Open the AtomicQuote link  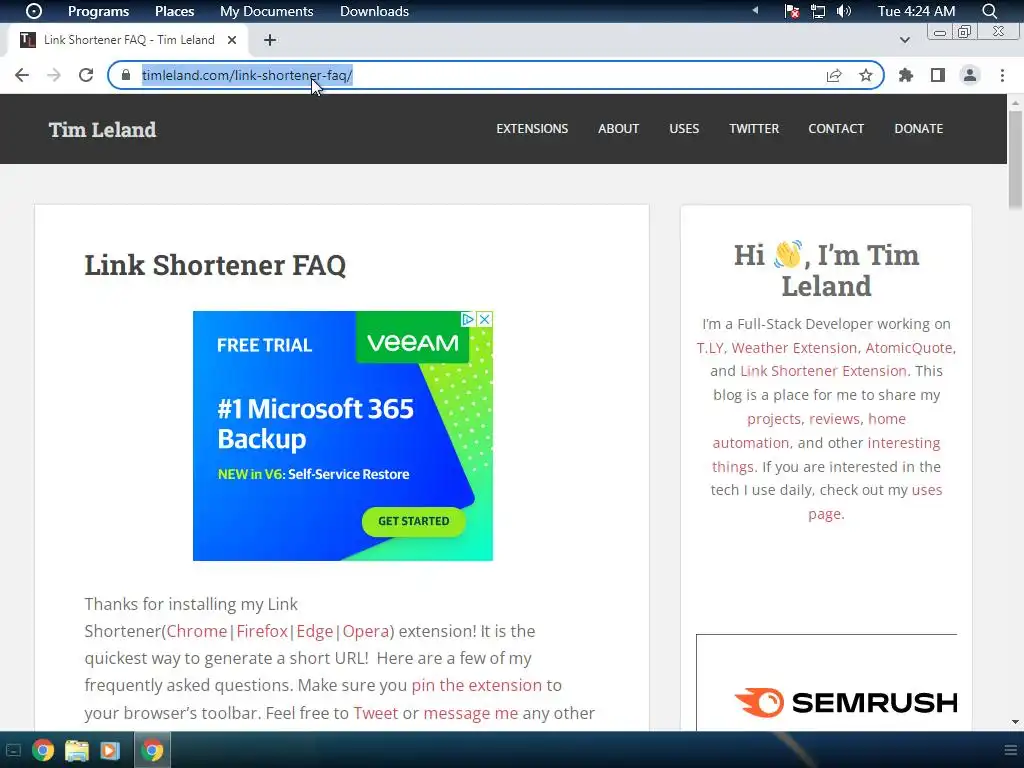909,347
